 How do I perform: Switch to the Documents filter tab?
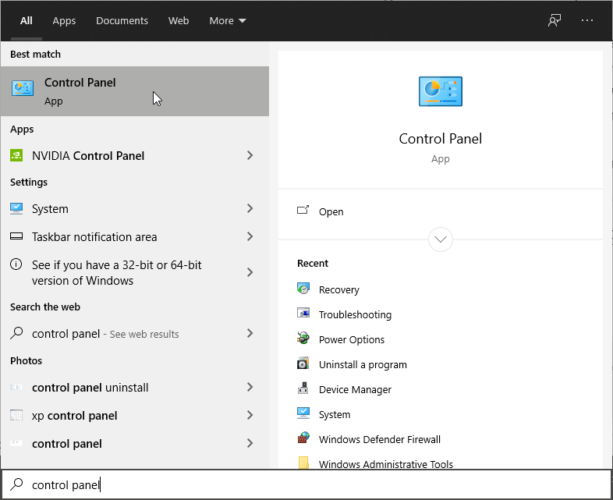point(122,20)
